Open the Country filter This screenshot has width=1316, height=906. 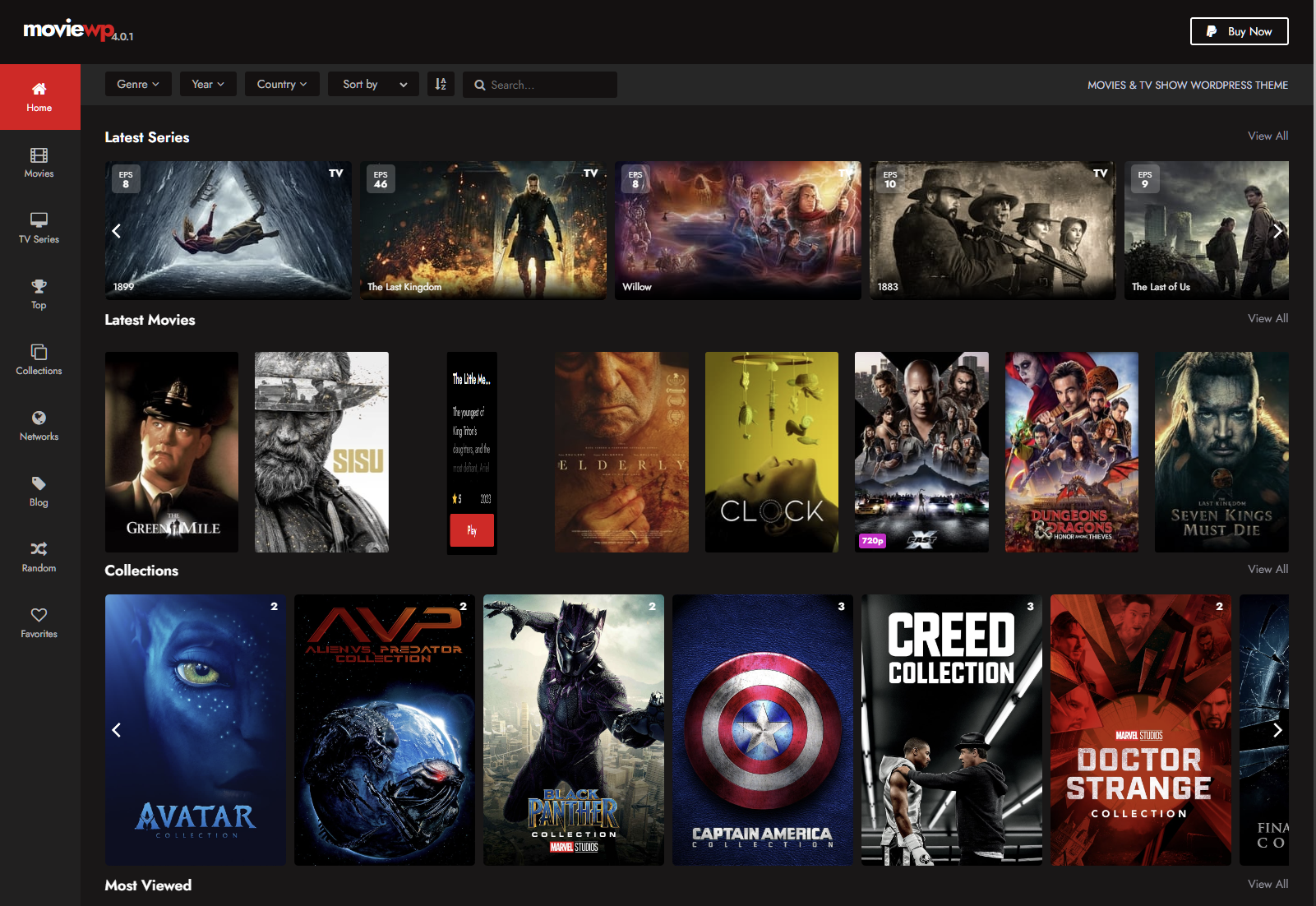point(281,84)
